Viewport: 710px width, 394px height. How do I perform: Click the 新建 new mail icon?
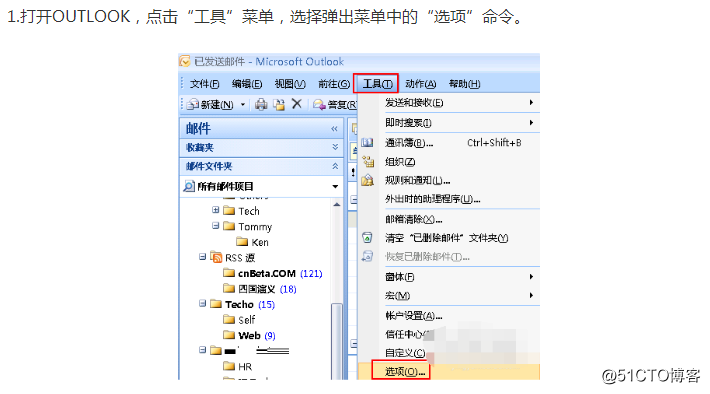(x=193, y=105)
